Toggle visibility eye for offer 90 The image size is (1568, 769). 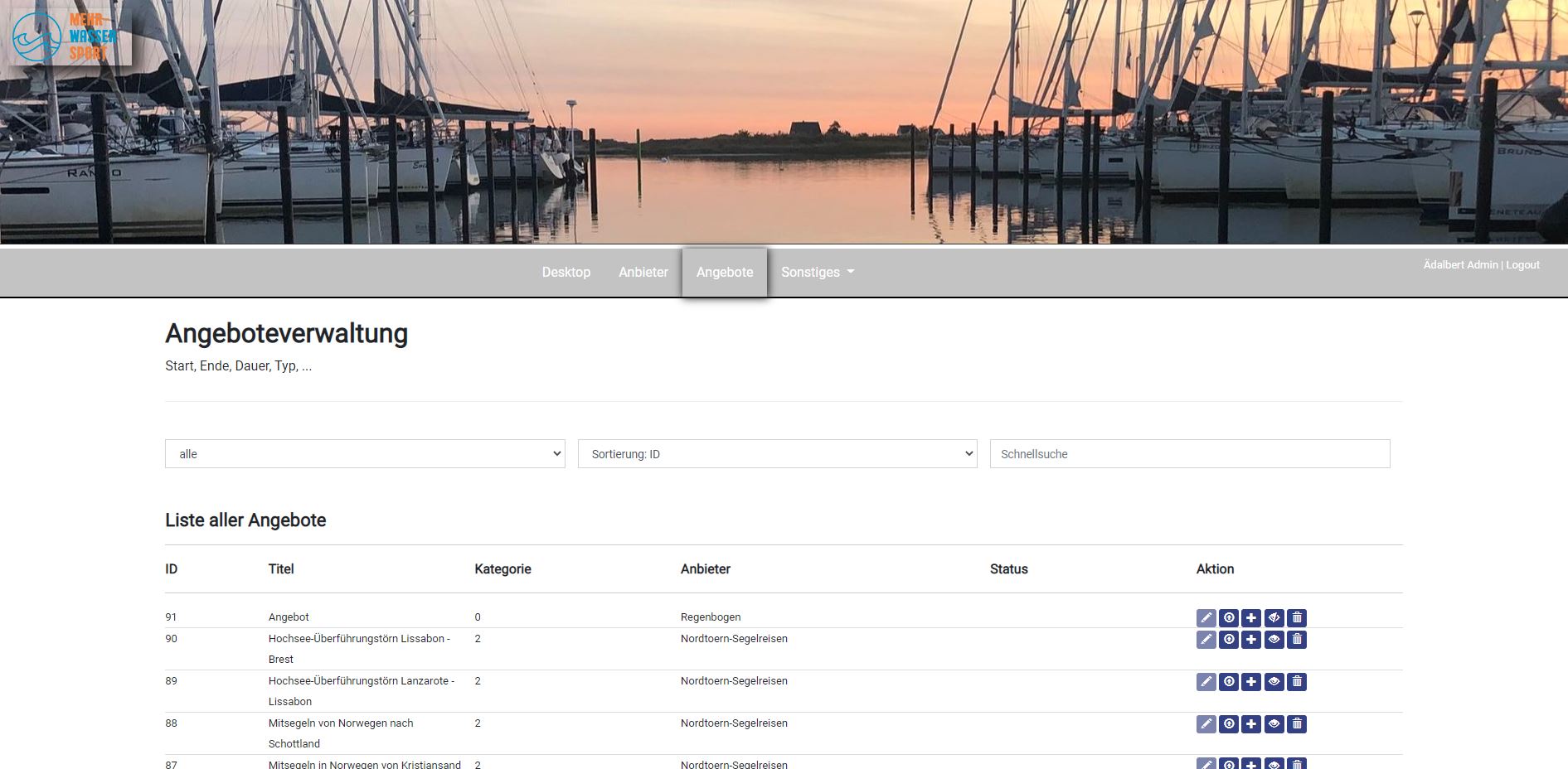pos(1274,639)
